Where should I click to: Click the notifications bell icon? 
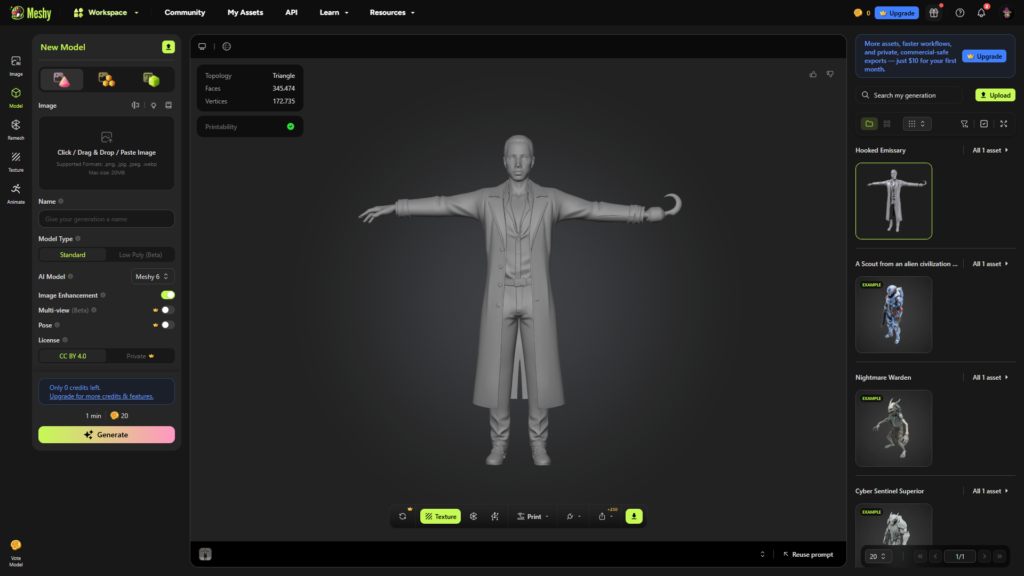pos(981,13)
